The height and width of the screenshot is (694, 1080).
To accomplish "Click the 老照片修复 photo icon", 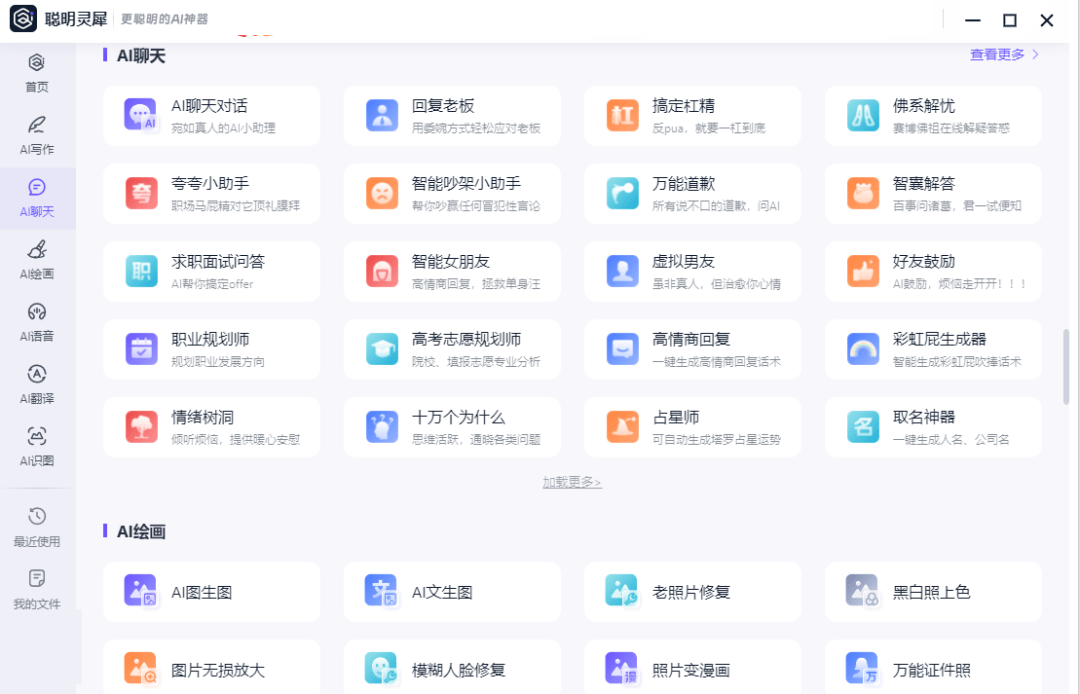I will tap(622, 591).
